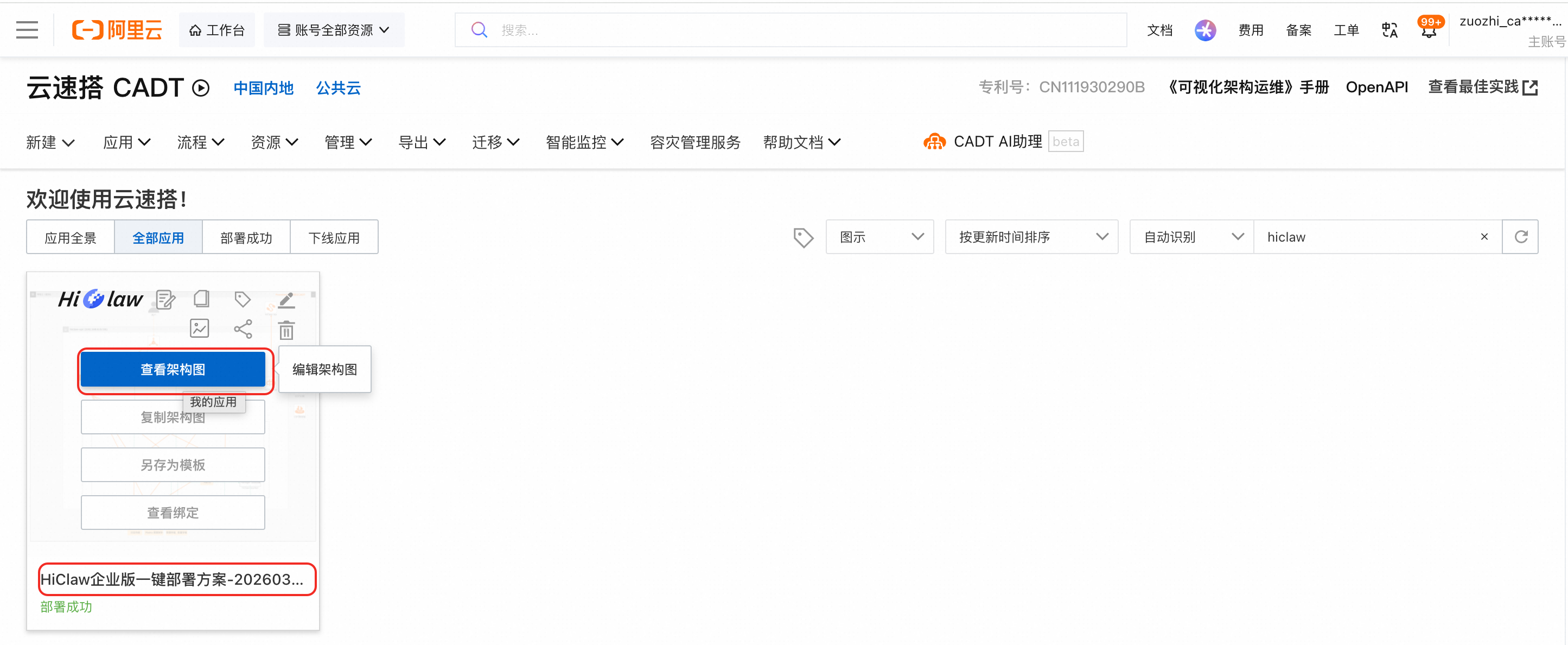Click the play icon next to 云速搭 CADT
Image resolution: width=1568 pixels, height=645 pixels.
(x=201, y=88)
